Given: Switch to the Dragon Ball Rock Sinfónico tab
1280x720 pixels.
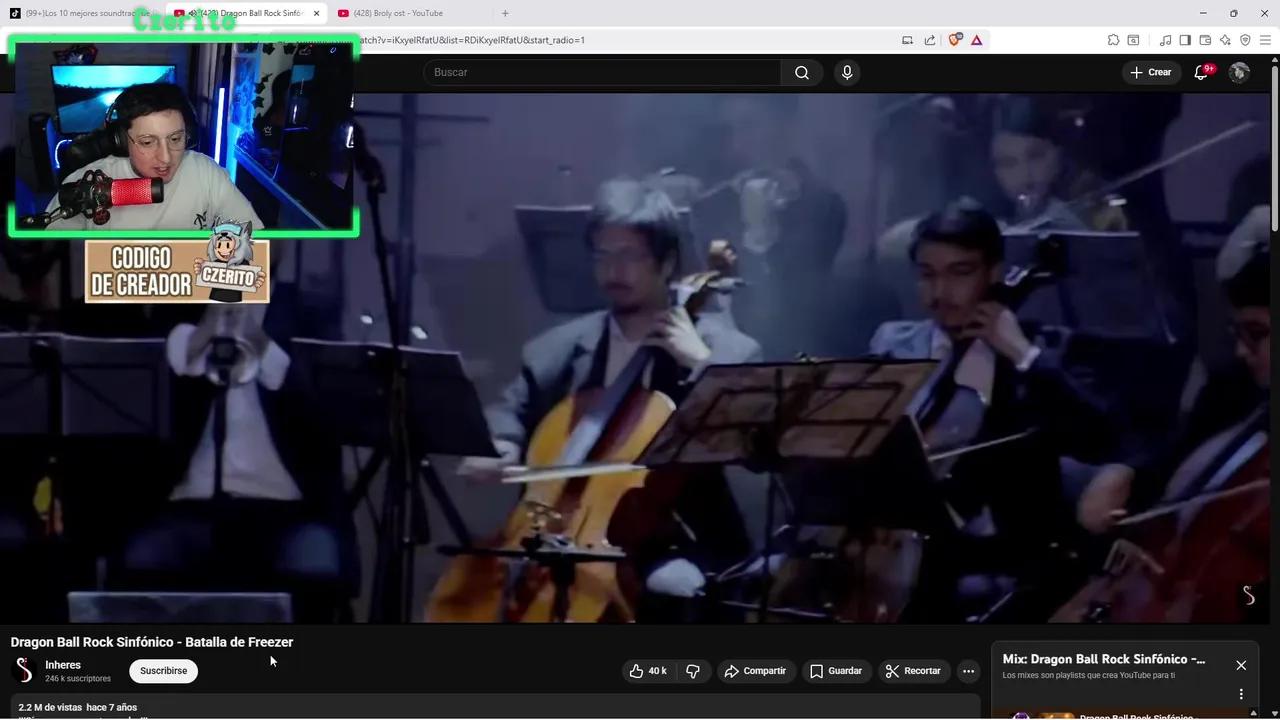Looking at the screenshot, I should coord(246,13).
